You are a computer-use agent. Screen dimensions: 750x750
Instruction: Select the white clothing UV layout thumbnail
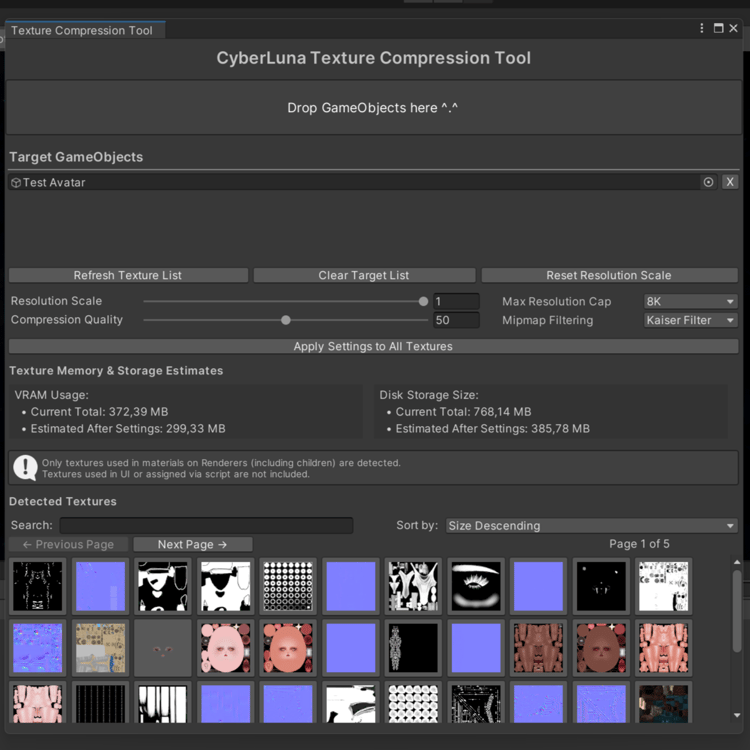point(413,586)
